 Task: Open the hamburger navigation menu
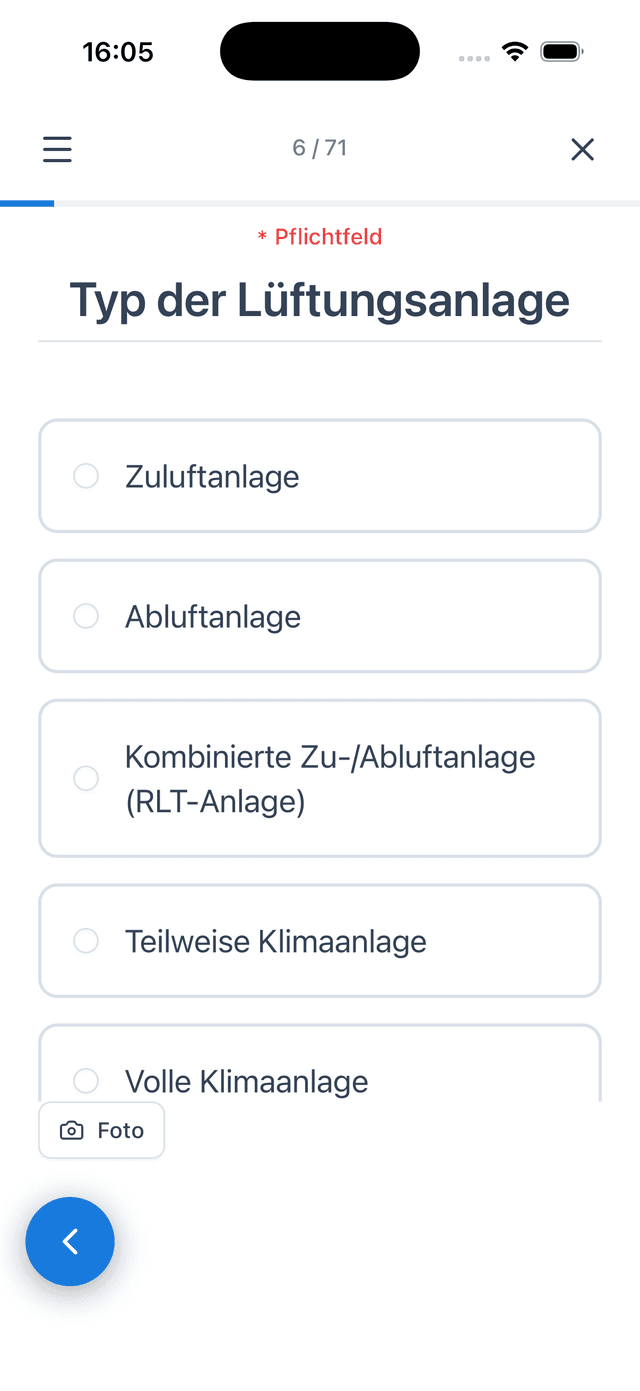click(57, 149)
